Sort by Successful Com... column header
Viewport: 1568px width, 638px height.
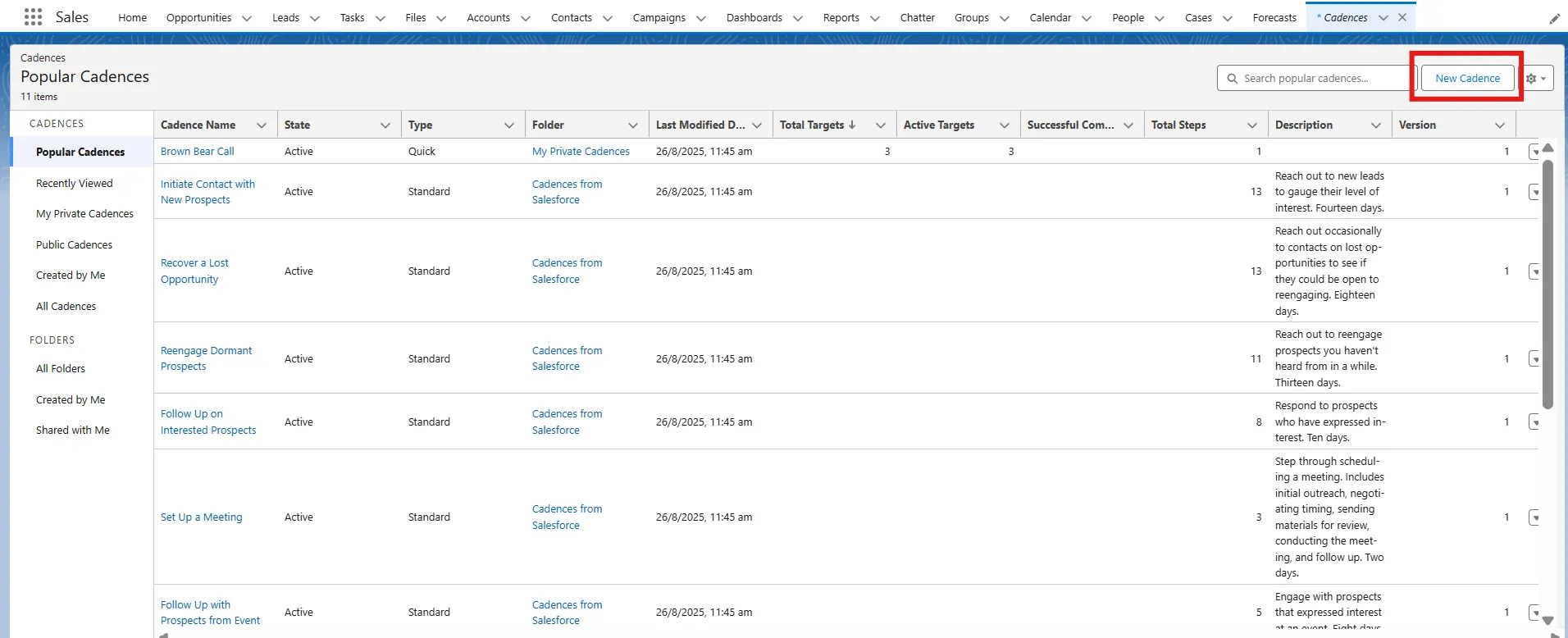(x=1070, y=125)
